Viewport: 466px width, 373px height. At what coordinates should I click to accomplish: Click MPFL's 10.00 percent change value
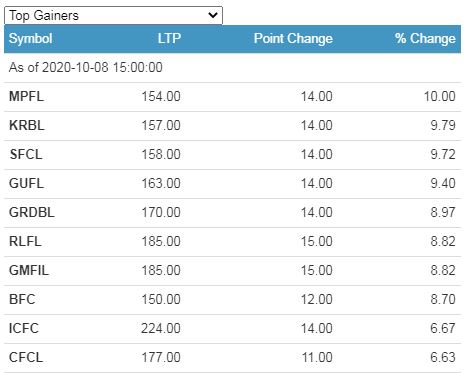[439, 96]
